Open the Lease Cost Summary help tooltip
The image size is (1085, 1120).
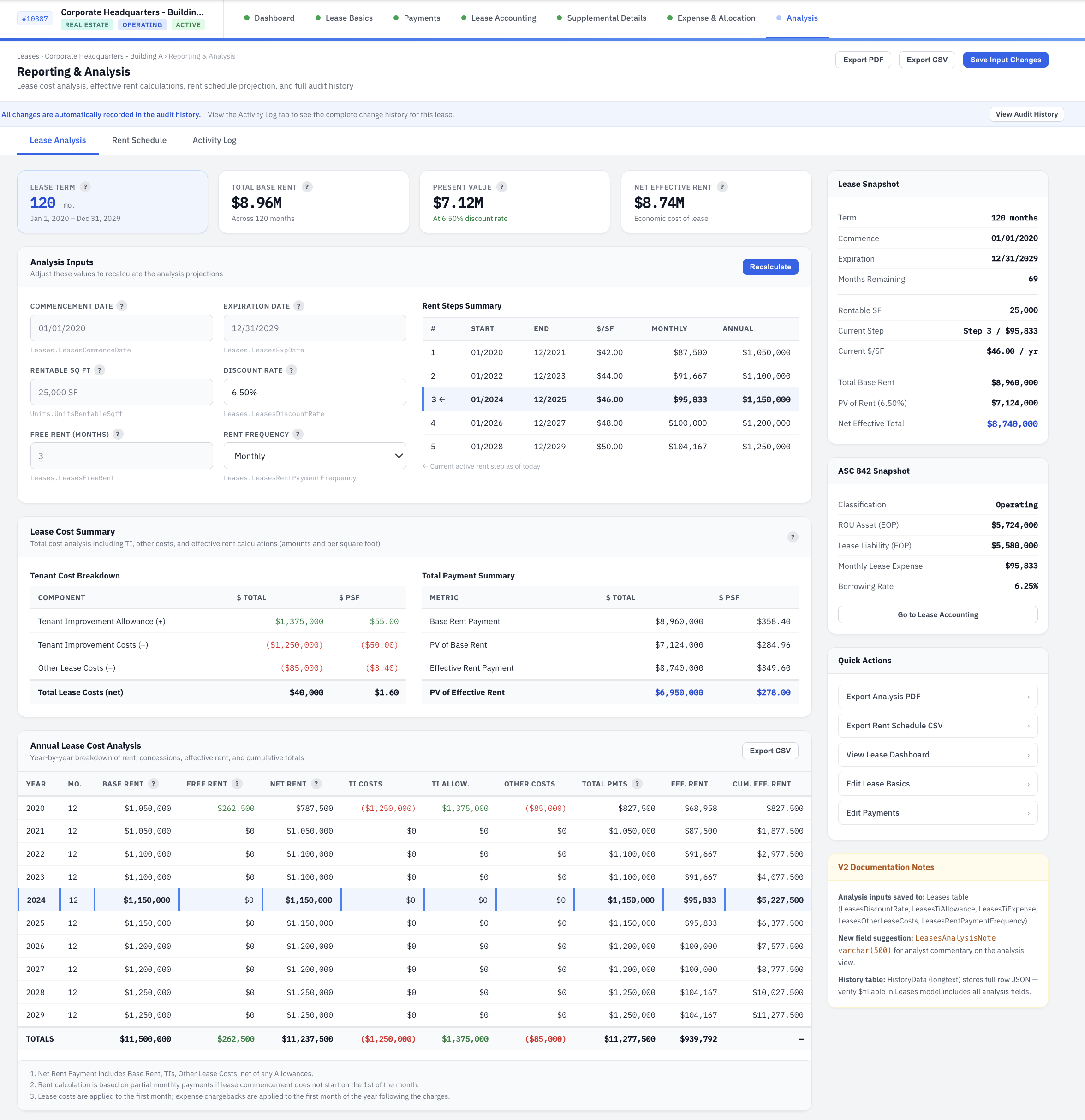click(x=793, y=536)
